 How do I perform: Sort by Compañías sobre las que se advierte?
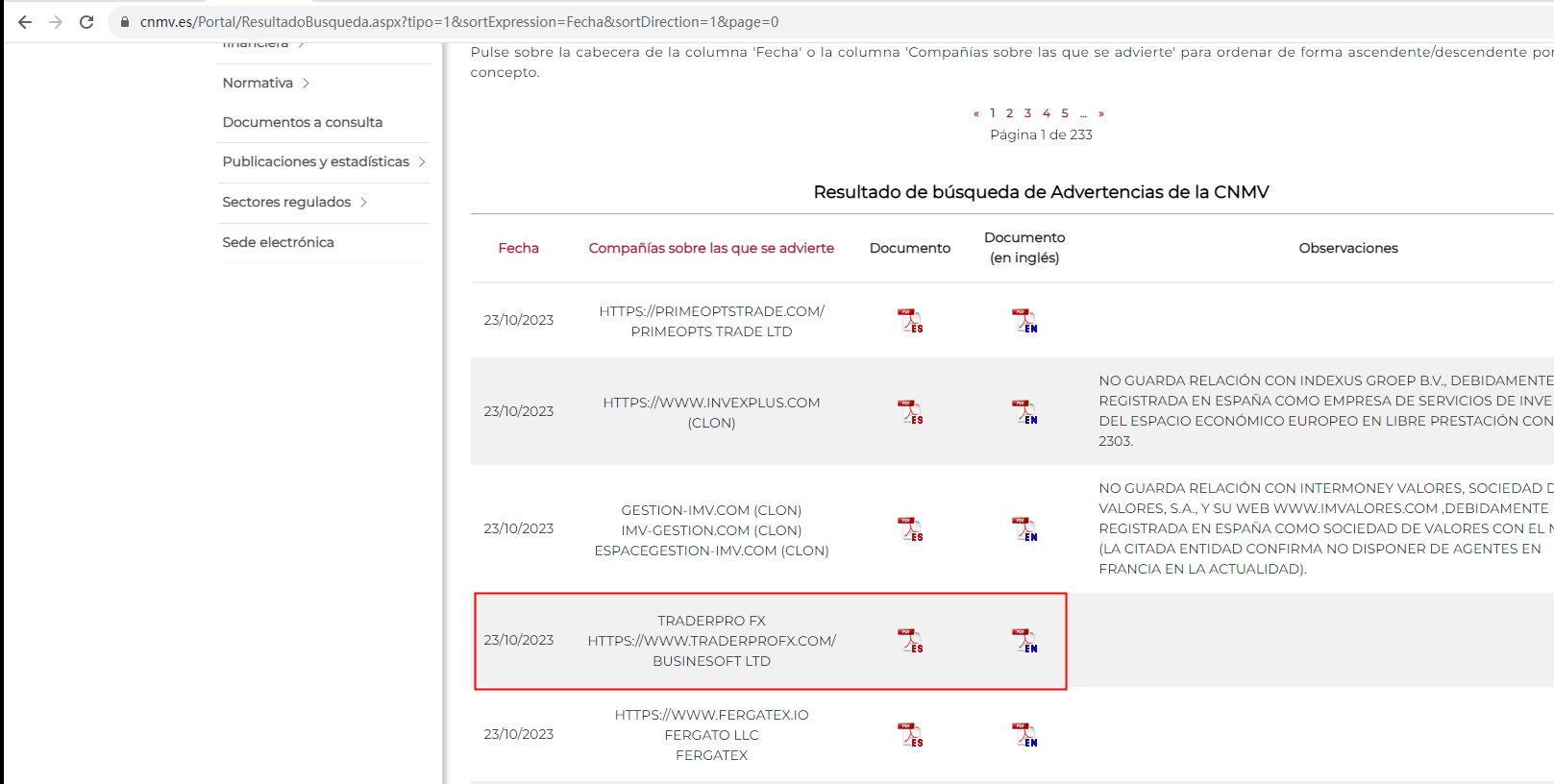(x=711, y=248)
